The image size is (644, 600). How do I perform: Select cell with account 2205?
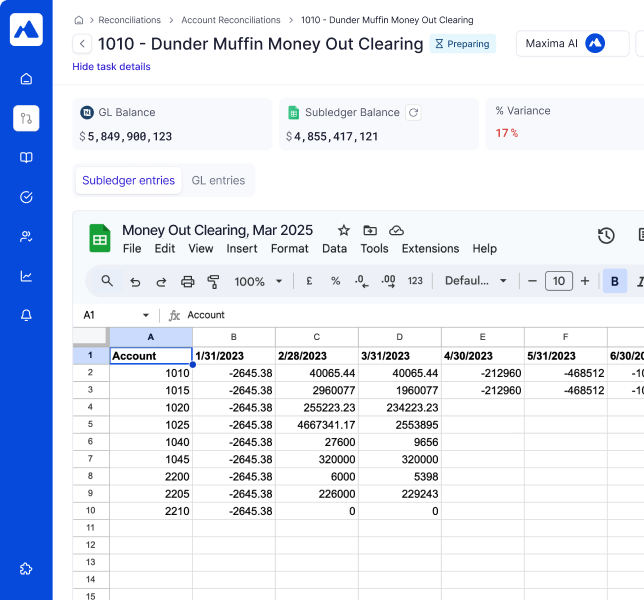tap(151, 494)
